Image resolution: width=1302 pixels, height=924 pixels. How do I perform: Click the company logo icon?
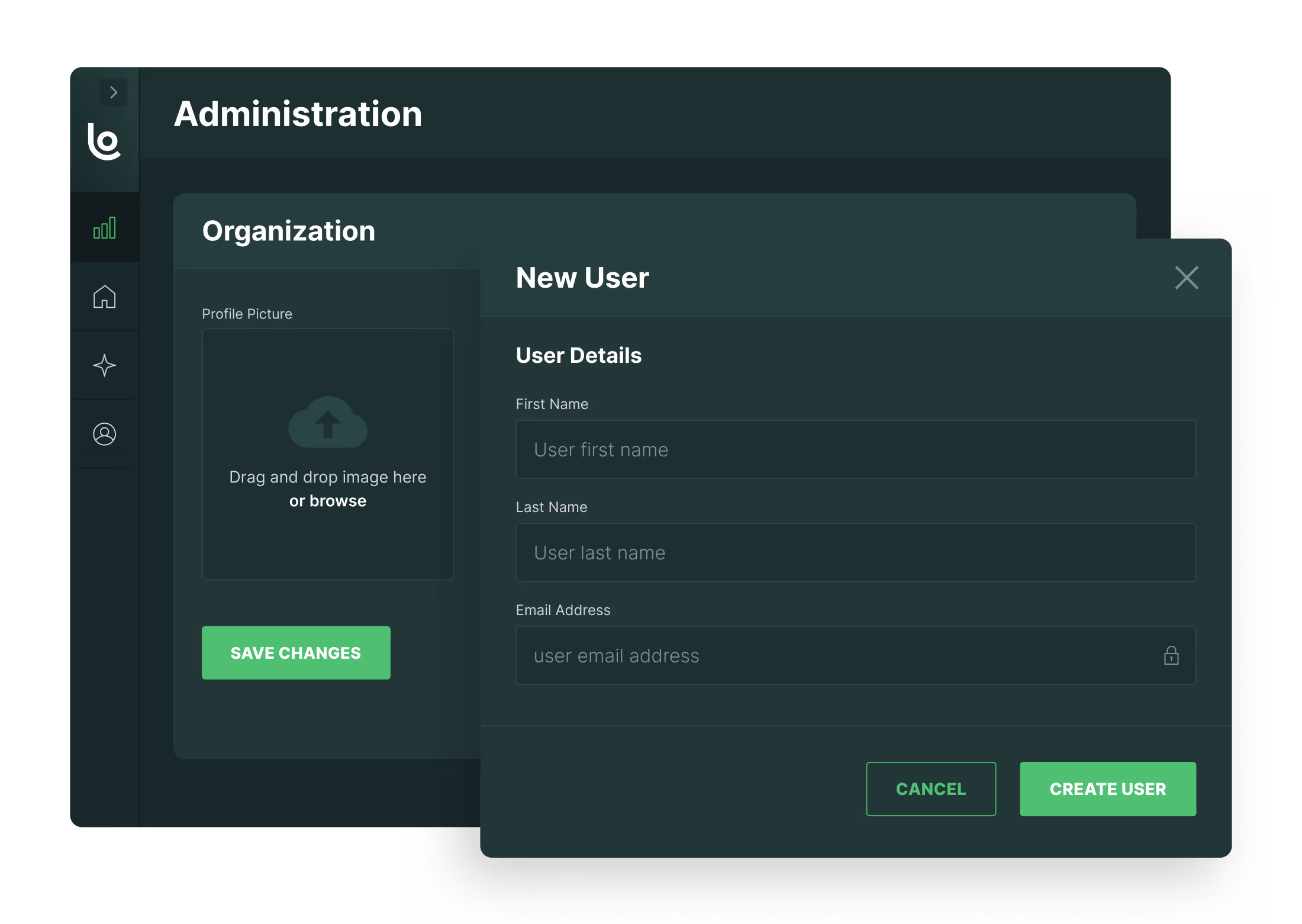pyautogui.click(x=105, y=142)
